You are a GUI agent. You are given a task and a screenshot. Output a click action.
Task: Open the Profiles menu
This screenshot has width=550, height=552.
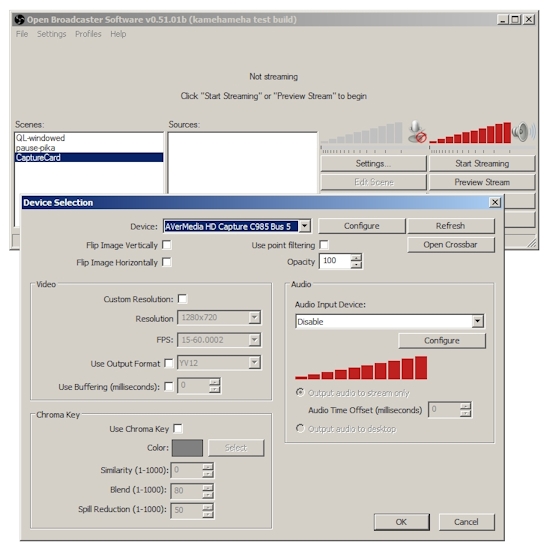click(88, 34)
